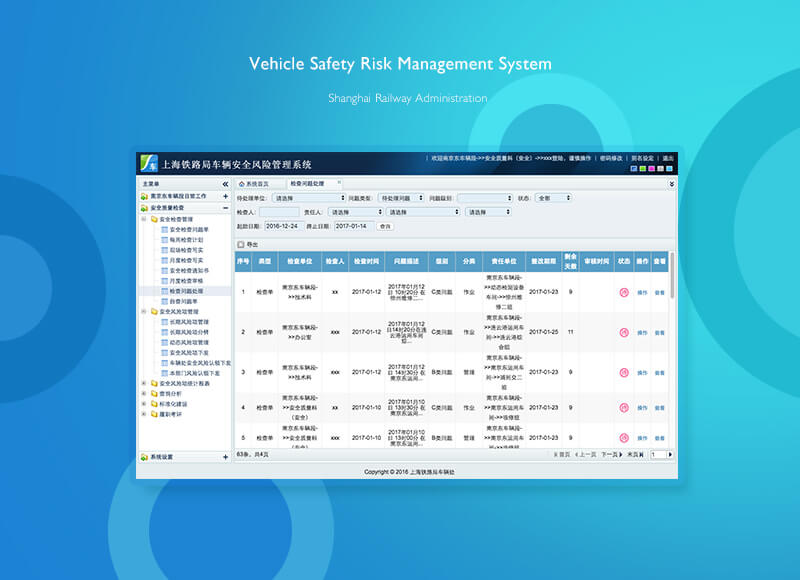Open the 责任人 dropdown
The height and width of the screenshot is (580, 800).
tap(365, 212)
